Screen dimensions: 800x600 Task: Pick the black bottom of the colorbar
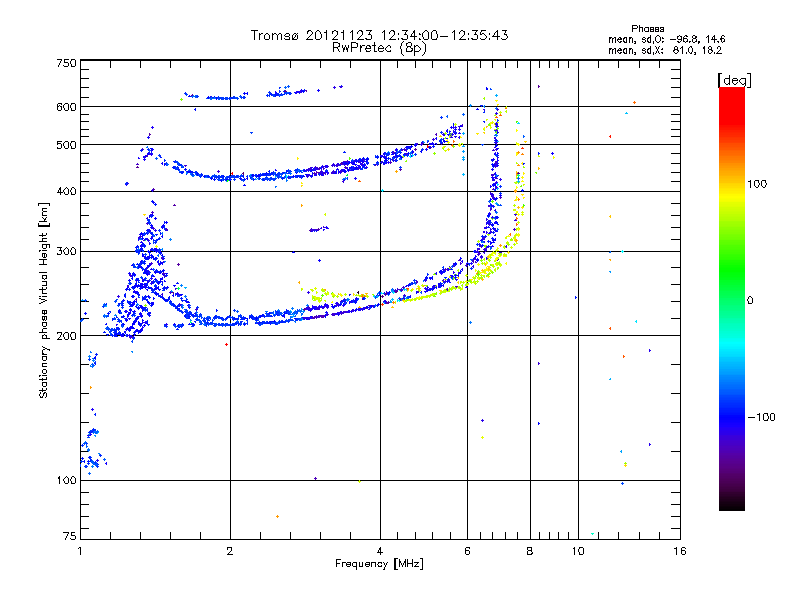pyautogui.click(x=732, y=505)
